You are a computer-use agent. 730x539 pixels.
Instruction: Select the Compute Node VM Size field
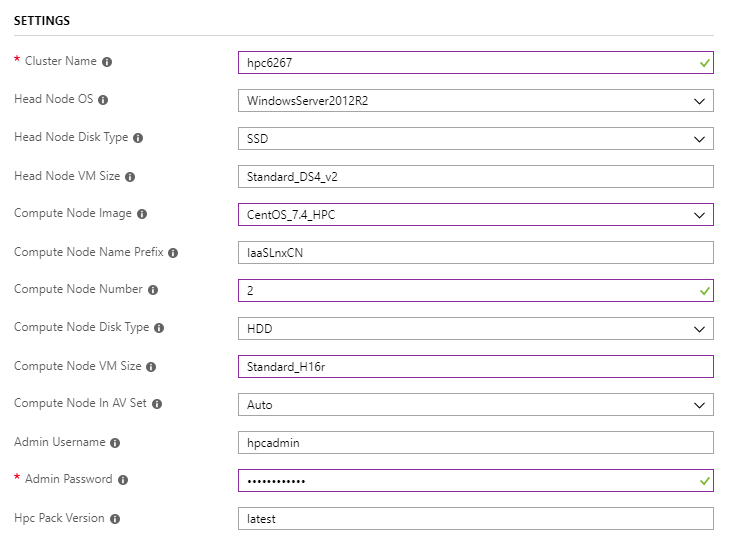476,367
